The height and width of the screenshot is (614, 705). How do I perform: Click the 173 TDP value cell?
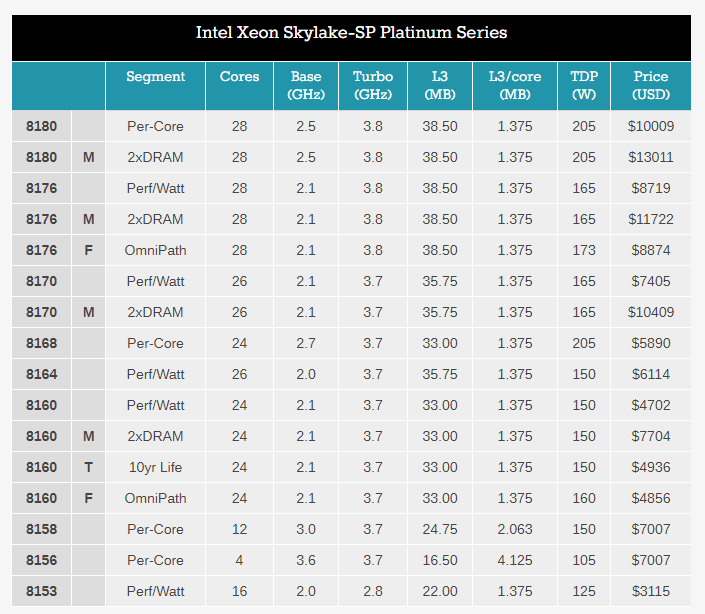584,250
